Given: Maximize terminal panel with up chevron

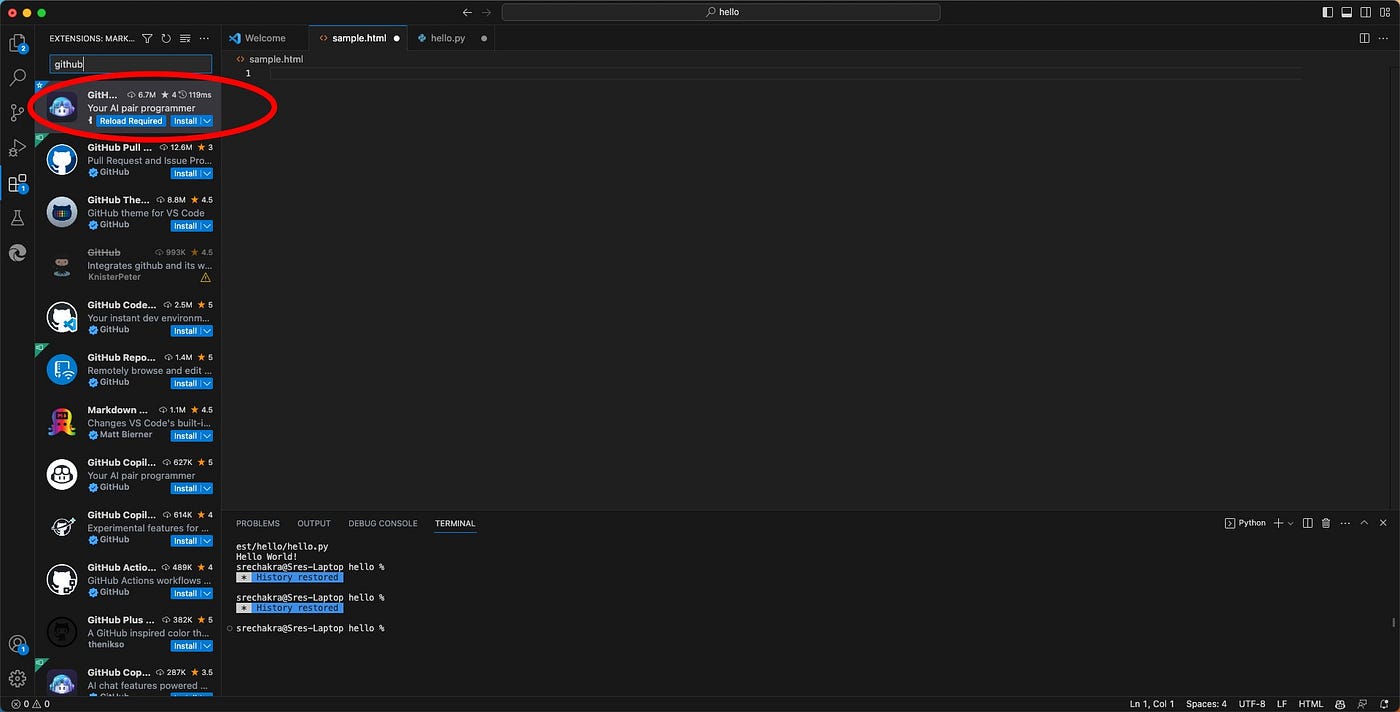Looking at the screenshot, I should (x=1363, y=523).
